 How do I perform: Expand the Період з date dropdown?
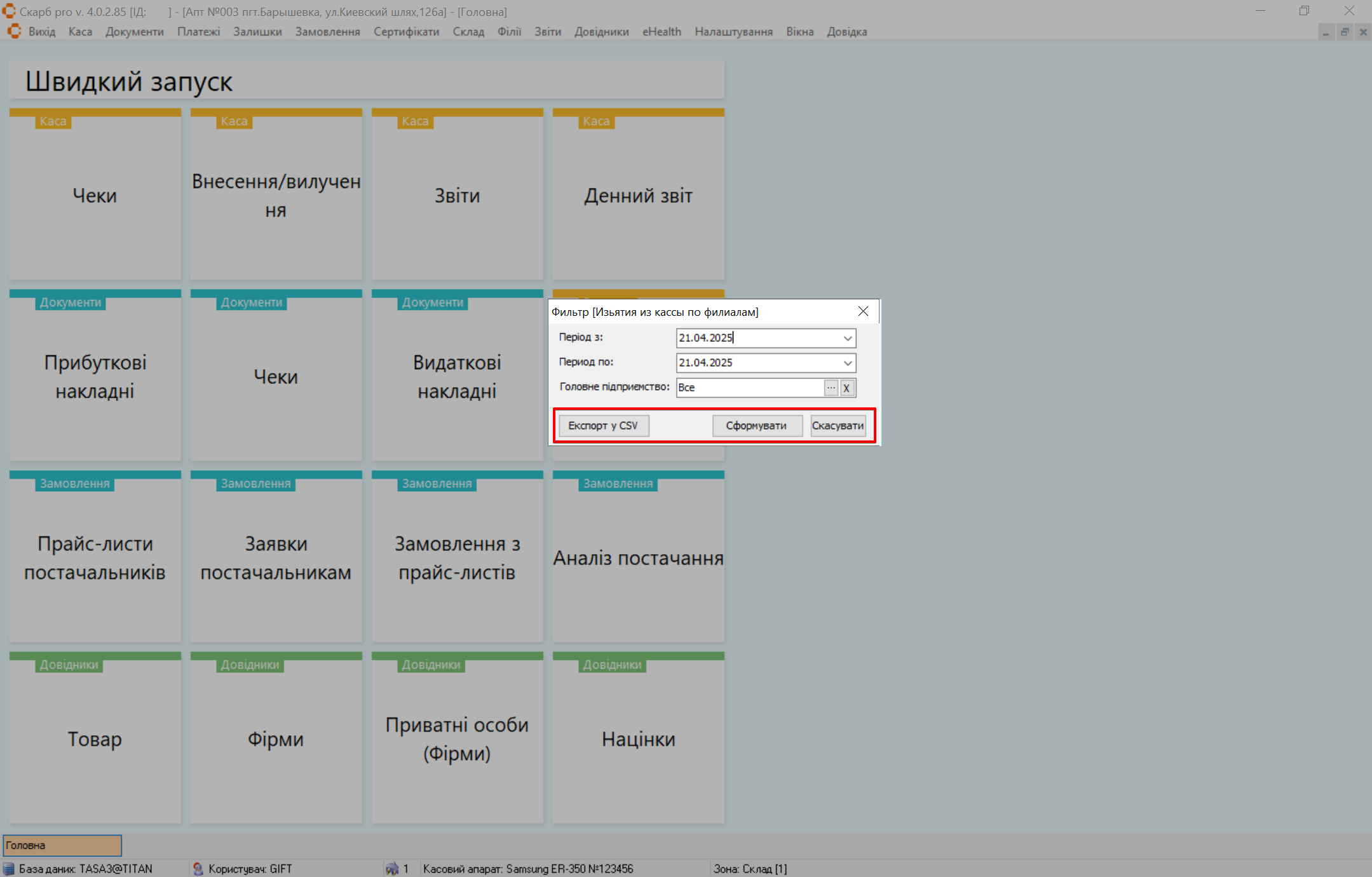pos(847,338)
